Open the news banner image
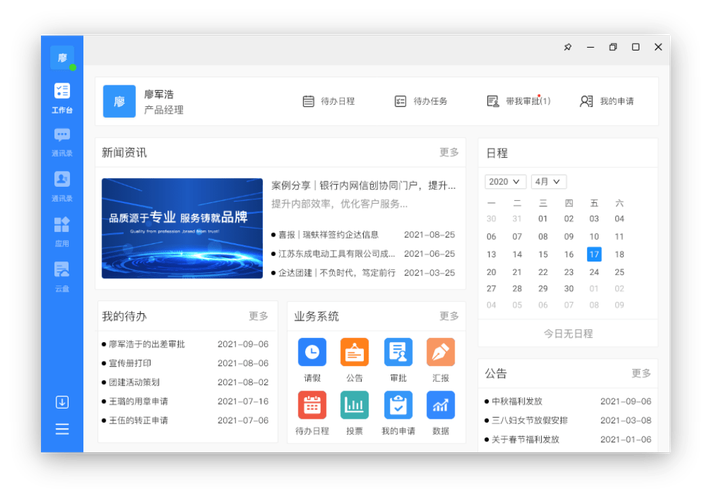This screenshot has width=712, height=500. tap(182, 228)
